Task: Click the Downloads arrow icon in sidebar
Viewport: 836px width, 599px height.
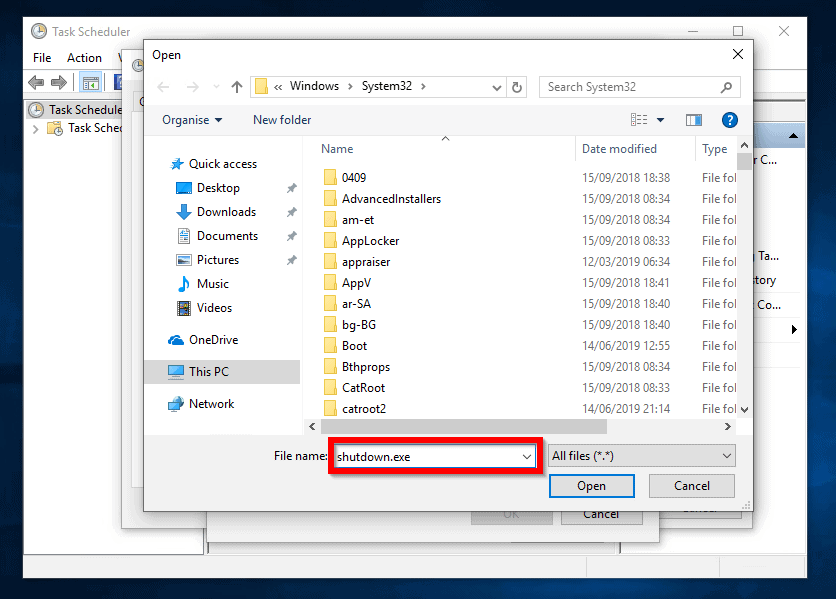Action: [184, 212]
